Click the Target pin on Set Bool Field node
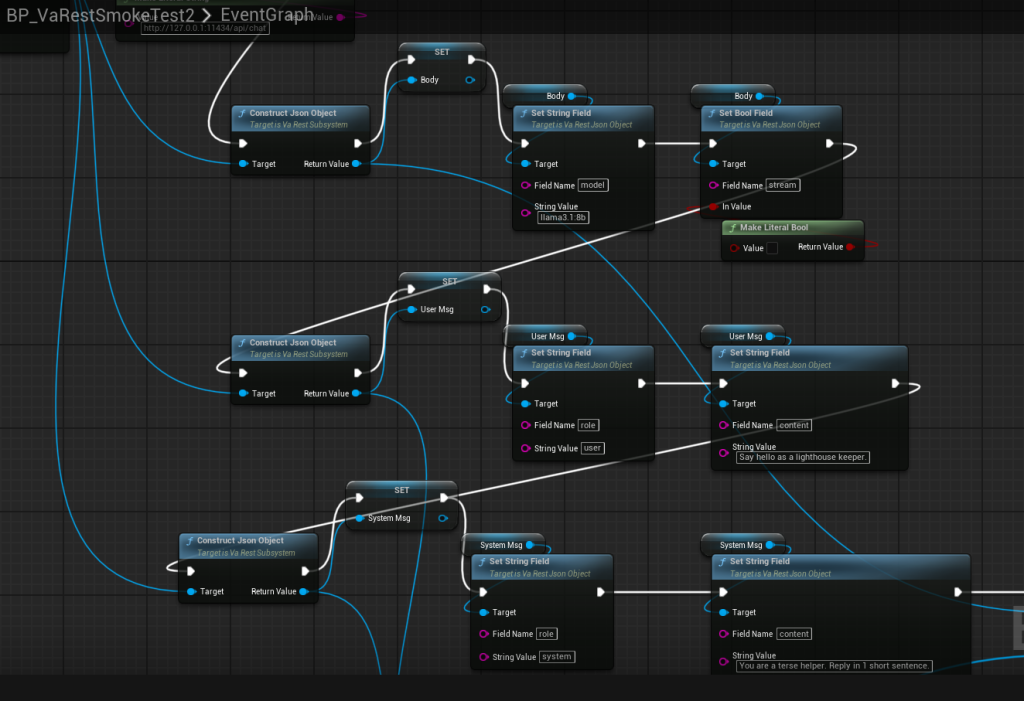Image resolution: width=1024 pixels, height=701 pixels. (713, 164)
